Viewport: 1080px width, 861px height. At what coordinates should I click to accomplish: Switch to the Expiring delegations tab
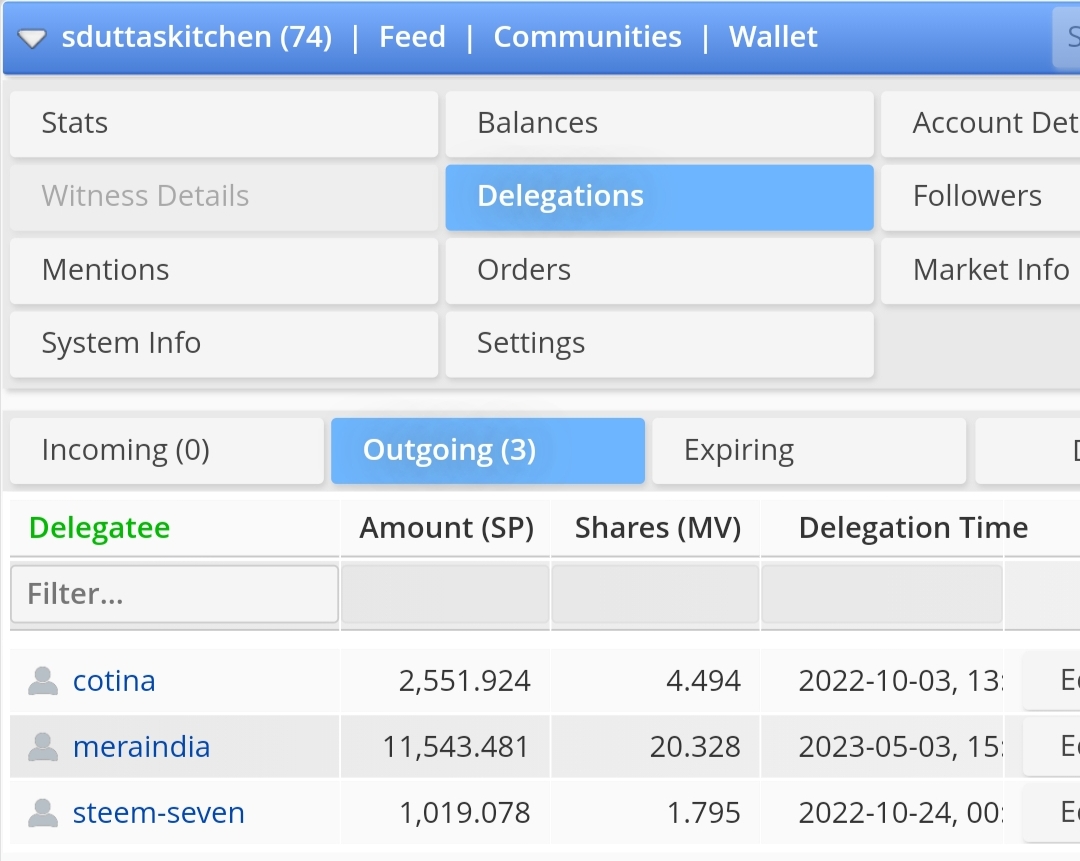click(x=808, y=451)
